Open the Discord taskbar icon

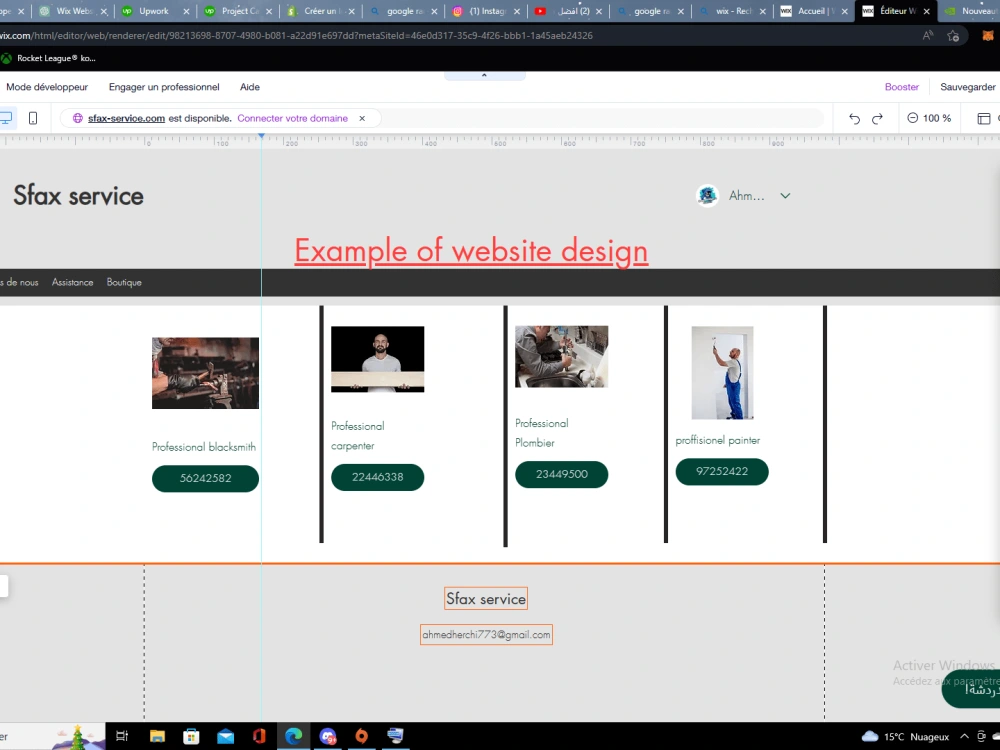328,736
